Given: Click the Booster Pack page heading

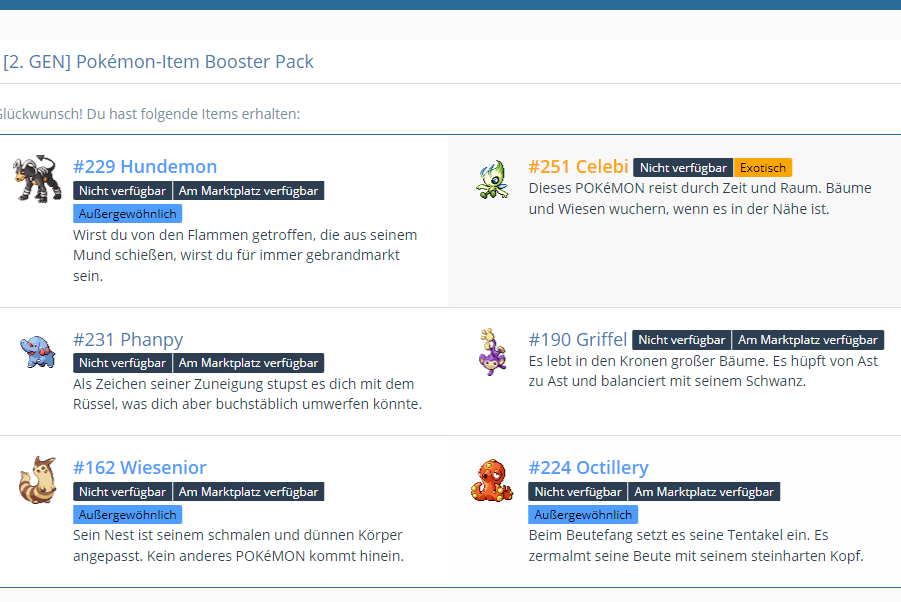Looking at the screenshot, I should 160,62.
